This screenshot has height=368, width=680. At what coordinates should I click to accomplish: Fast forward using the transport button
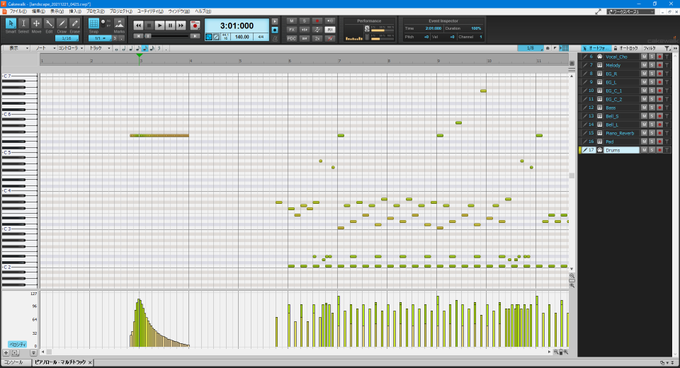(x=181, y=26)
